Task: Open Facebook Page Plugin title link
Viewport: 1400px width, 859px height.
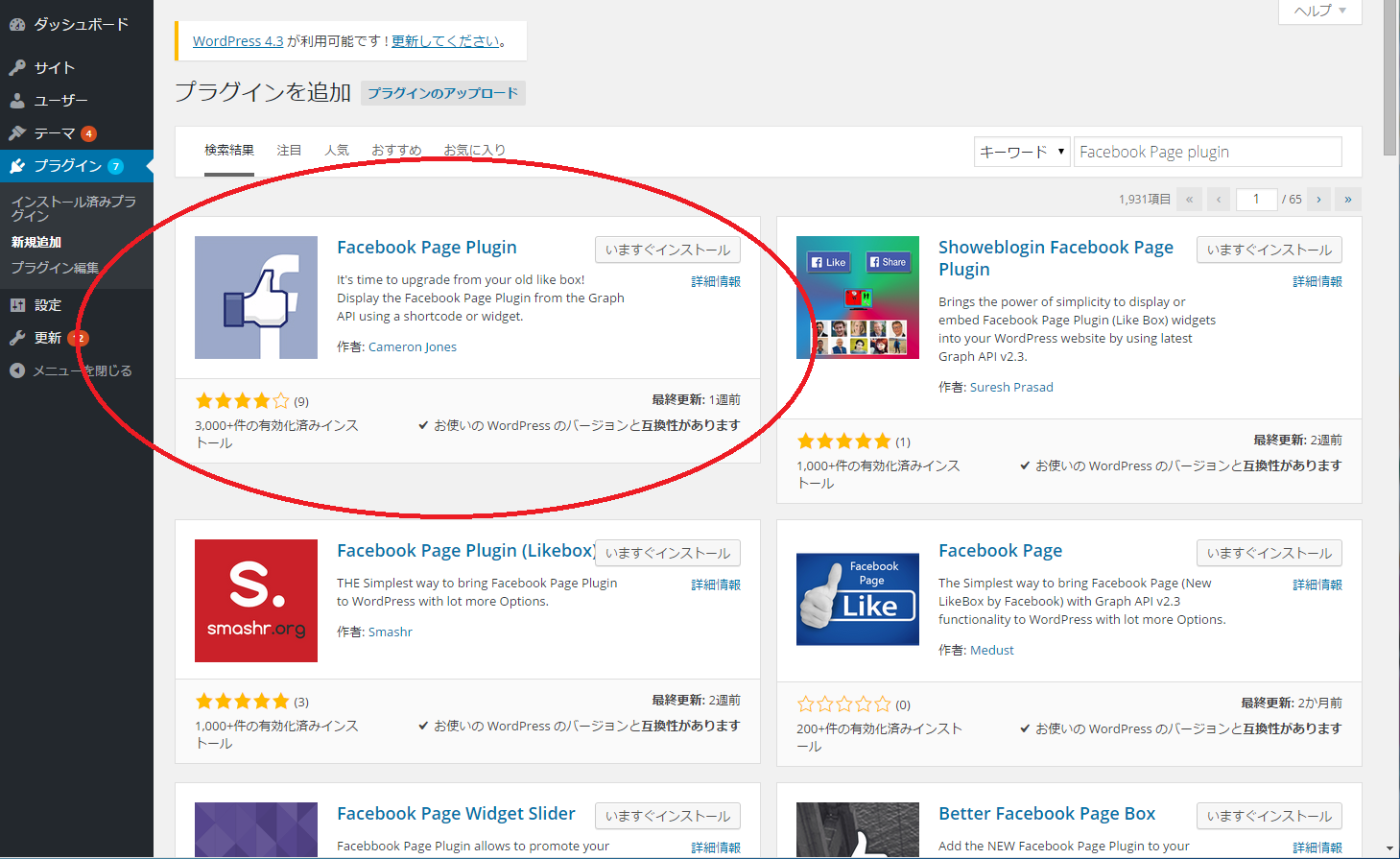Action: coord(427,248)
